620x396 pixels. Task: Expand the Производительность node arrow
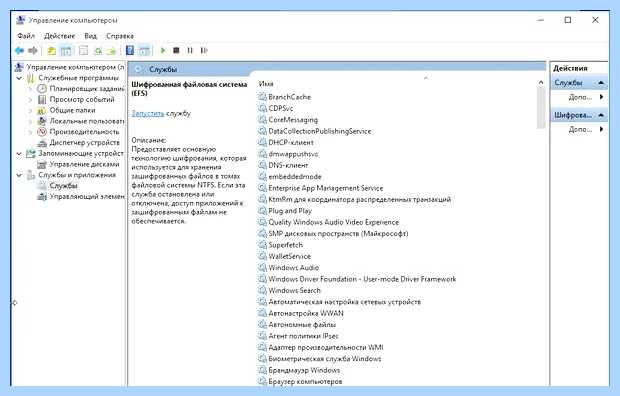pos(30,132)
